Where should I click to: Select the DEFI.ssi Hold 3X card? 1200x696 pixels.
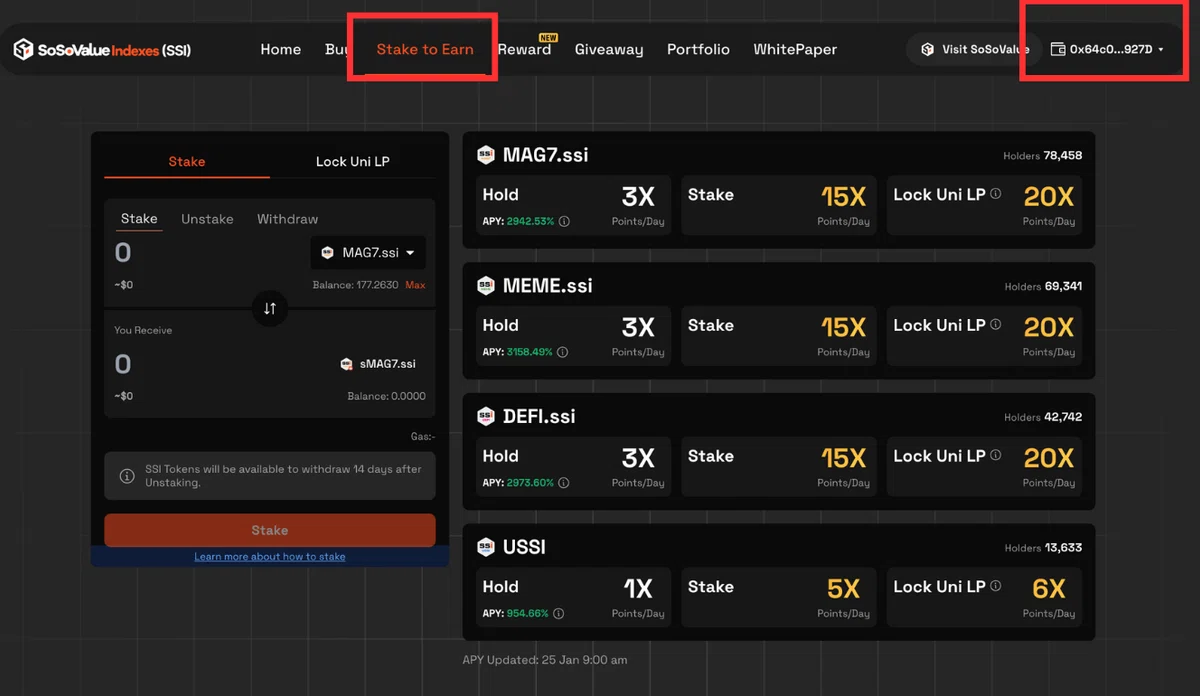[573, 467]
